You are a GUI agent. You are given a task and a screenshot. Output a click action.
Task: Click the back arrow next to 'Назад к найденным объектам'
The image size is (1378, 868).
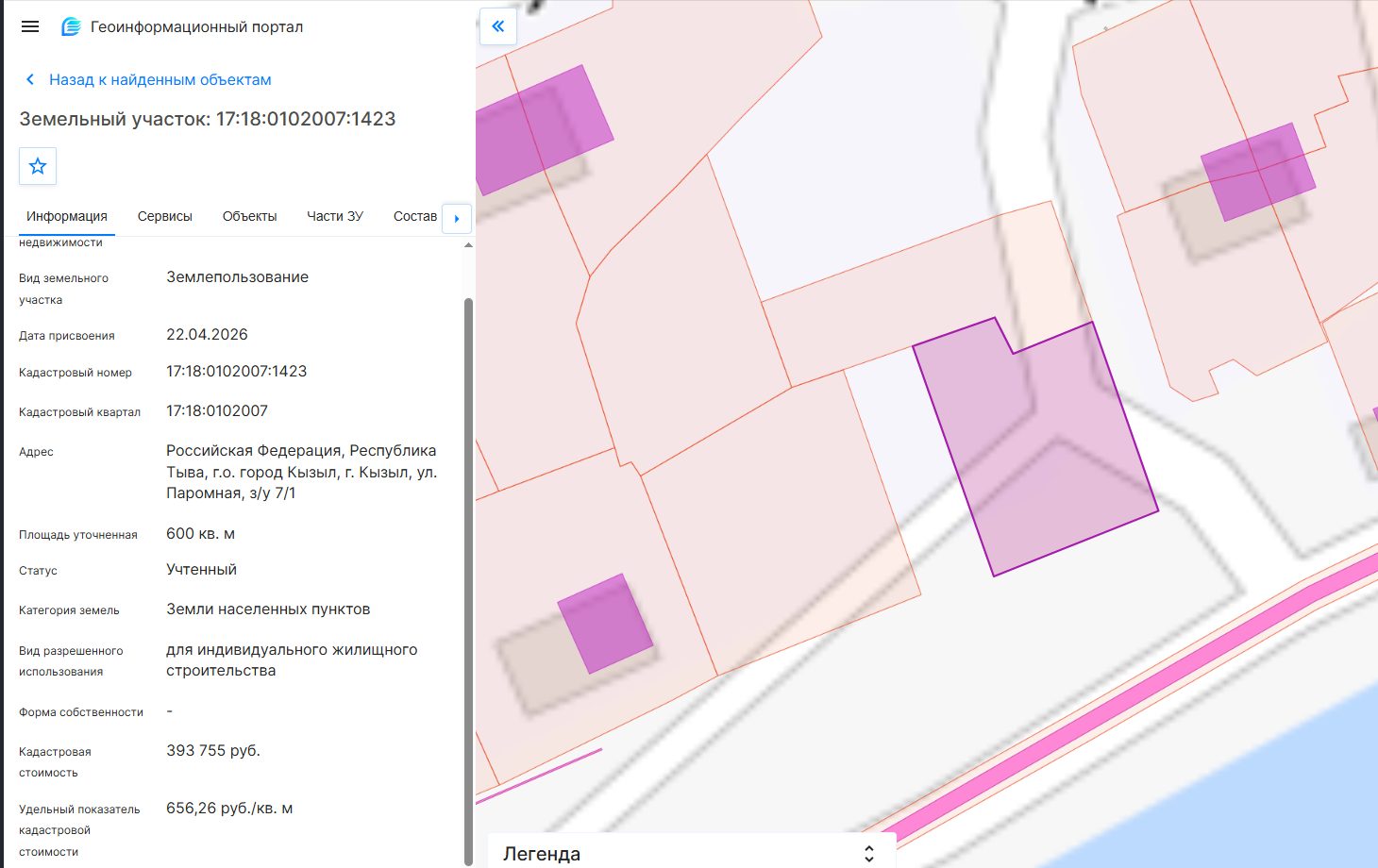point(30,79)
